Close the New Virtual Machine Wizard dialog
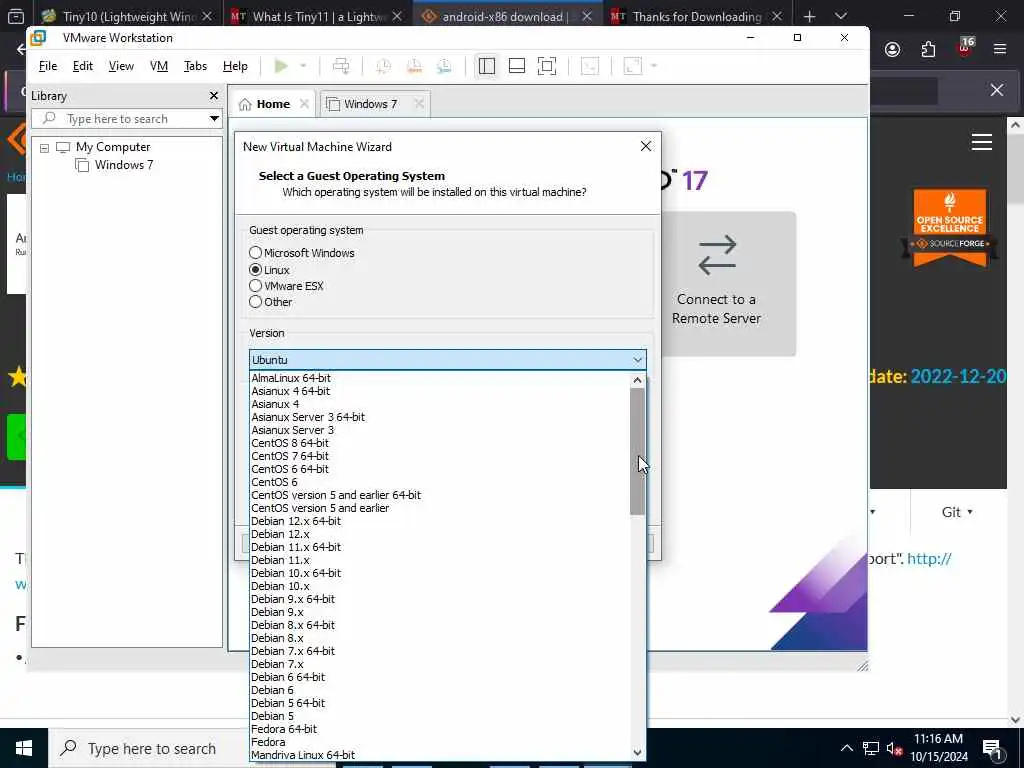The height and width of the screenshot is (768, 1024). point(646,146)
